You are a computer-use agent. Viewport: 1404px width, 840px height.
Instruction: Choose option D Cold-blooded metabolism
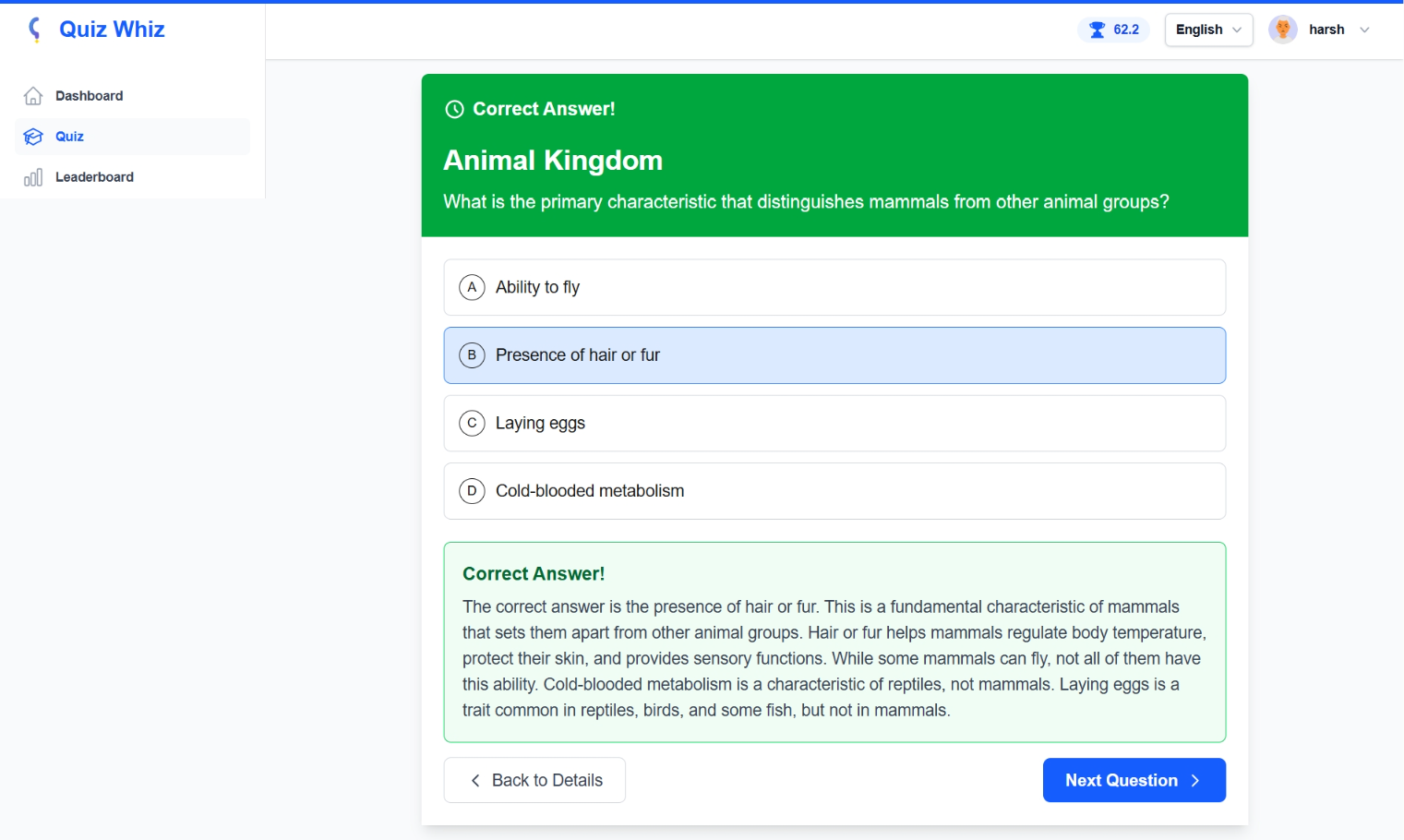pos(834,491)
